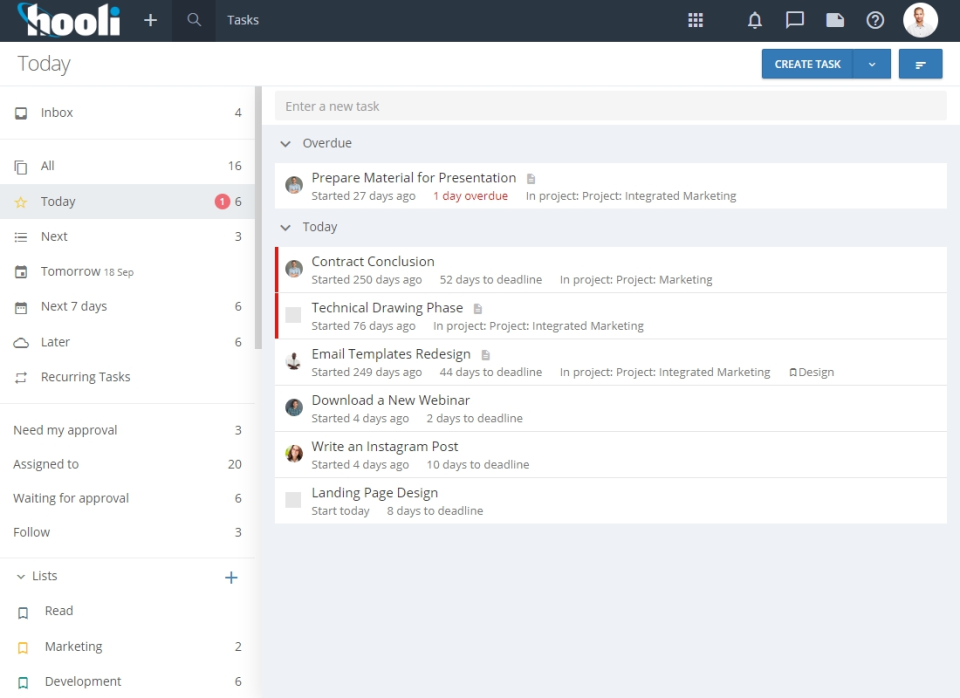Open Prepare Material for Presentation task
Viewport: 960px width, 698px height.
[413, 178]
